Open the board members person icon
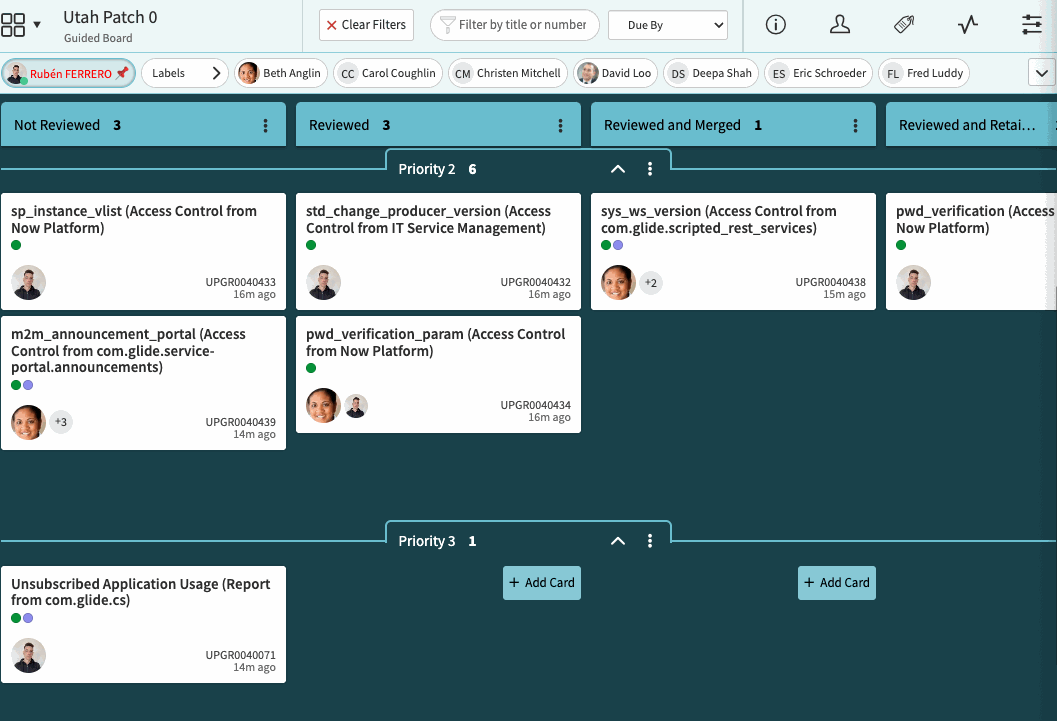The height and width of the screenshot is (721, 1057). 840,25
